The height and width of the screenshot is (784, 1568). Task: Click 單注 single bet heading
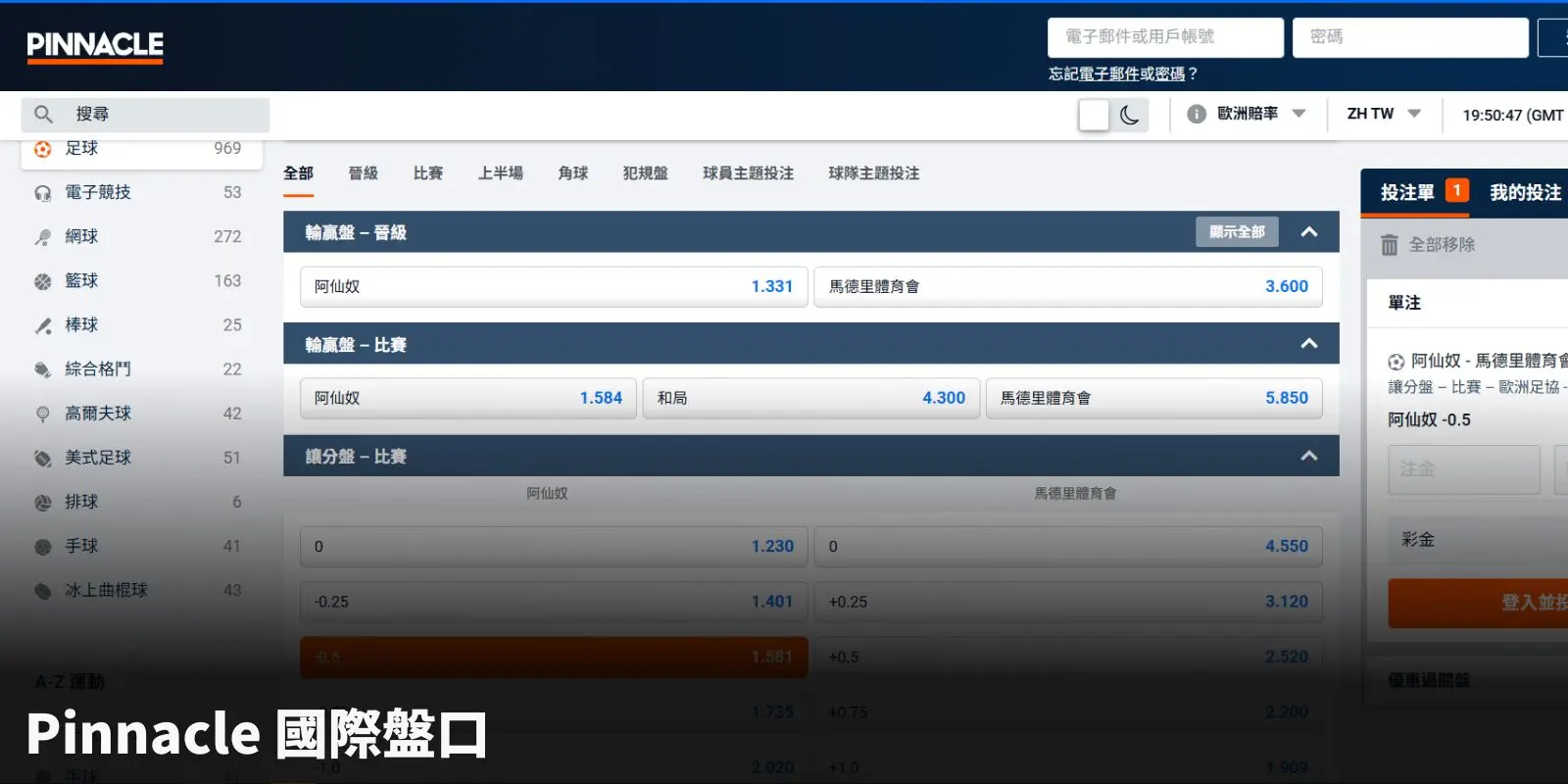(1404, 303)
